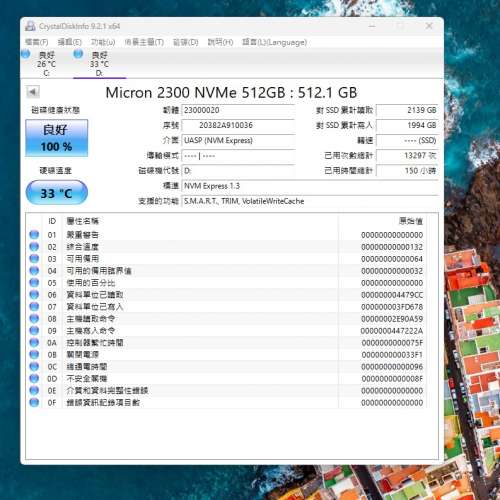Click the blue status icon for attribute 0E
Screen dimensions: 500x500
click(34, 391)
